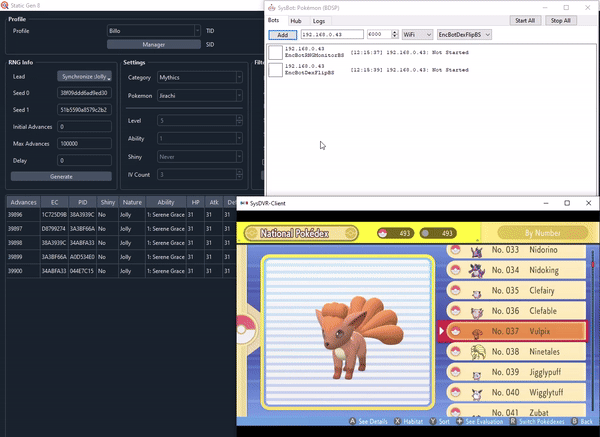The width and height of the screenshot is (600, 437).
Task: Click the Poké Ball icon beside Clefairy entry
Action: click(x=455, y=290)
